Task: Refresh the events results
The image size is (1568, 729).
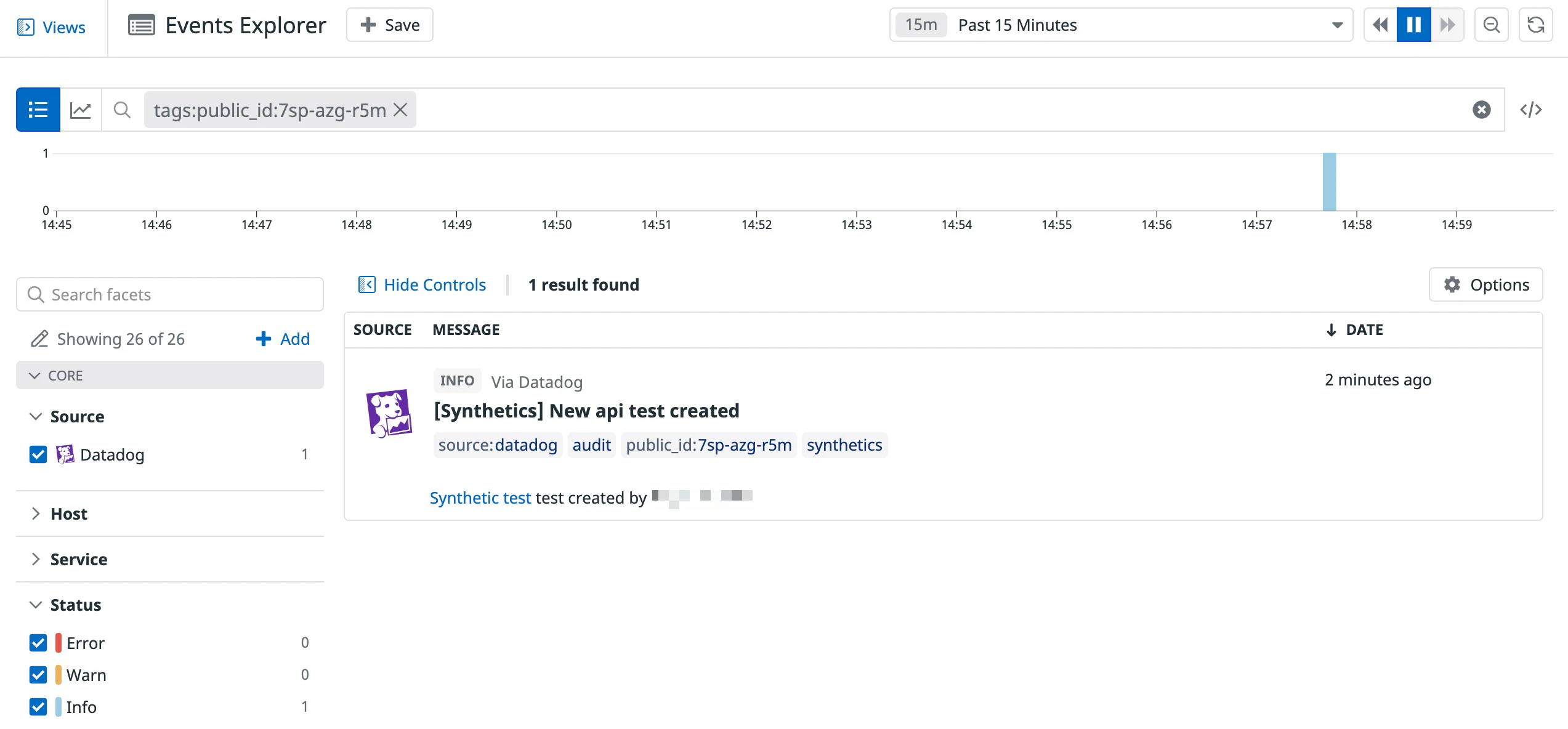Action: pos(1535,25)
